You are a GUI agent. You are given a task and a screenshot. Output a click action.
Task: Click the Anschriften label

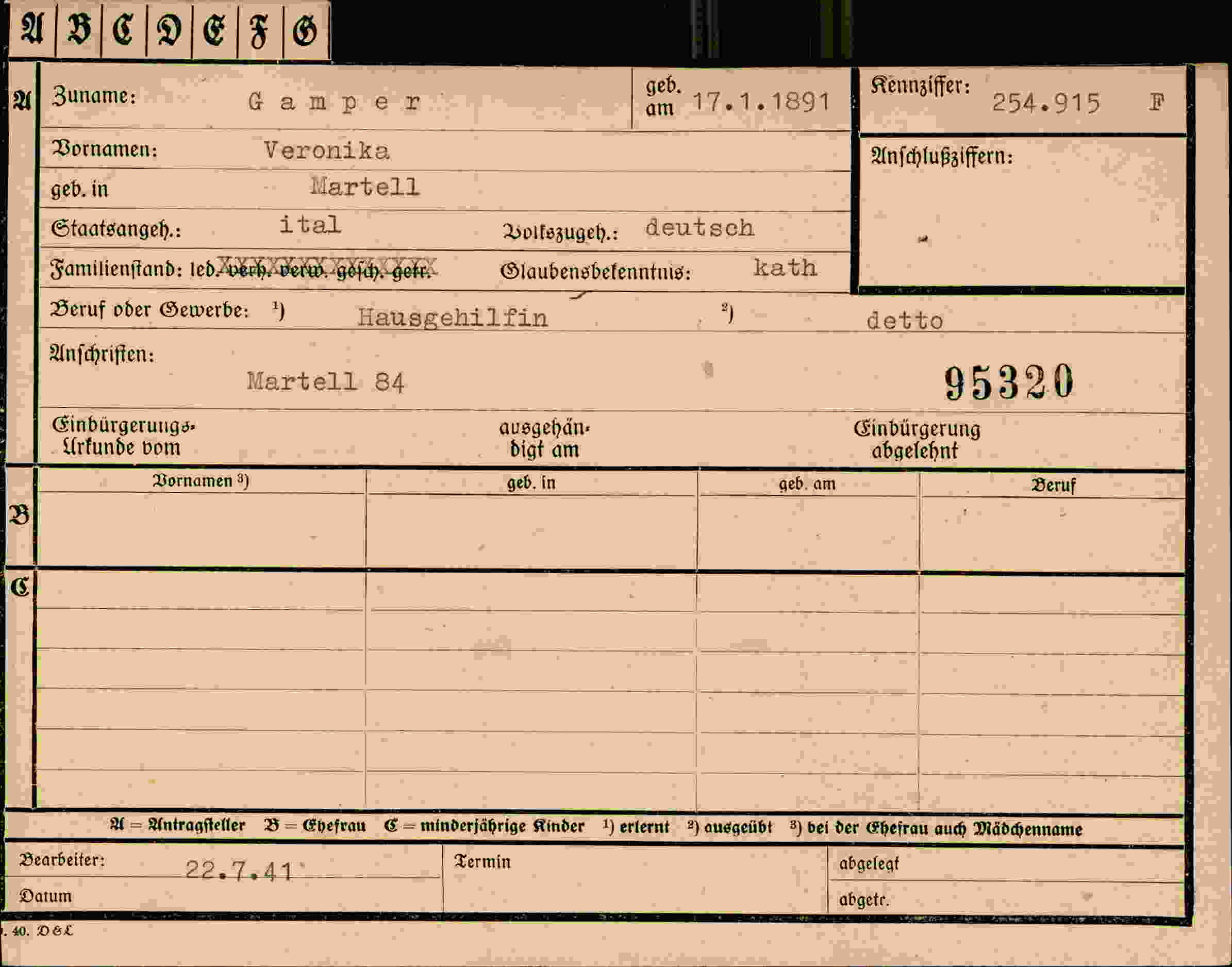coord(102,355)
